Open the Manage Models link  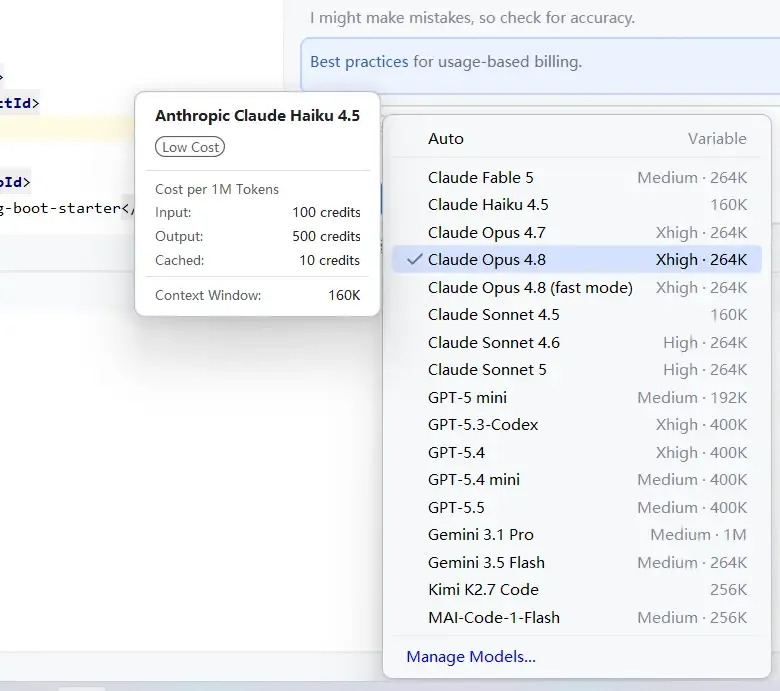(471, 657)
